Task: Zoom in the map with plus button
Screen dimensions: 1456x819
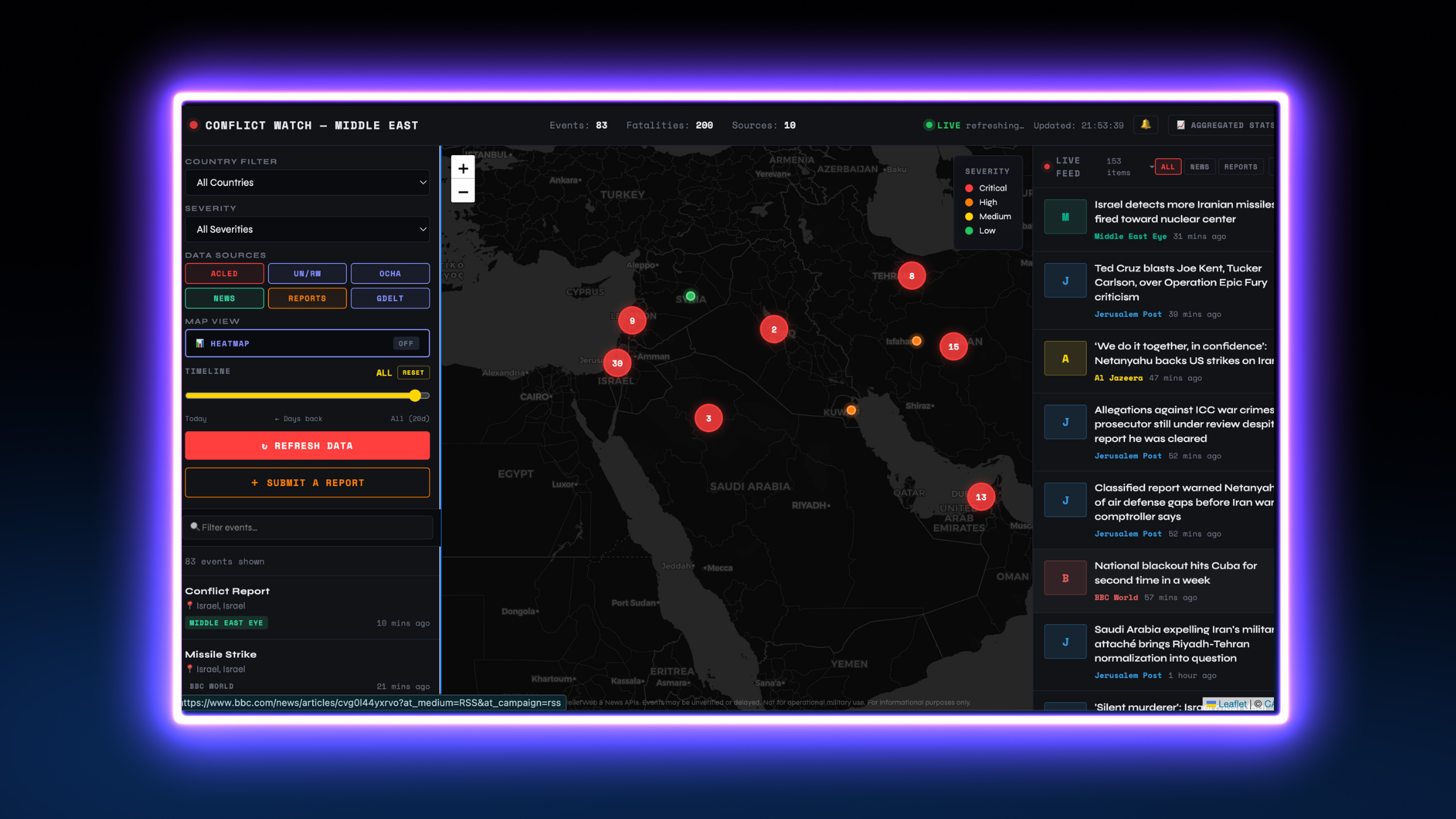Action: (x=463, y=169)
